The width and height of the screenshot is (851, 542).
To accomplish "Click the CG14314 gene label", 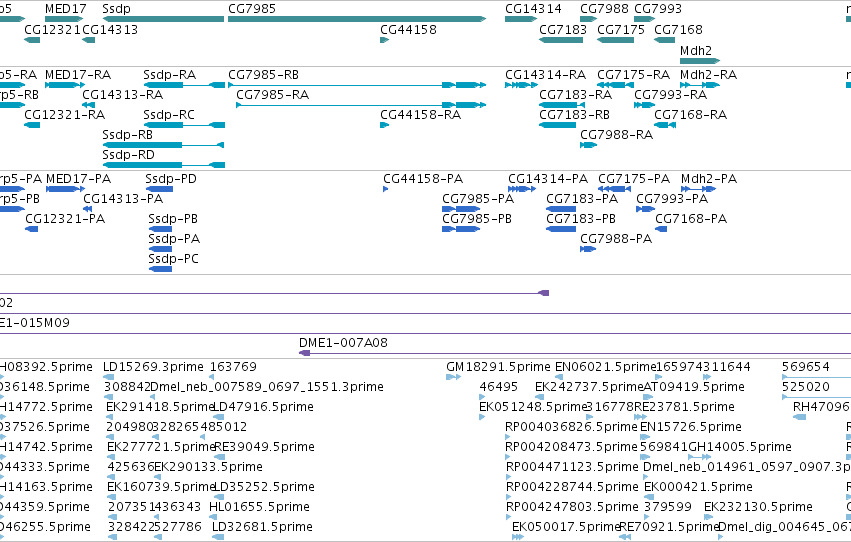I will [533, 9].
